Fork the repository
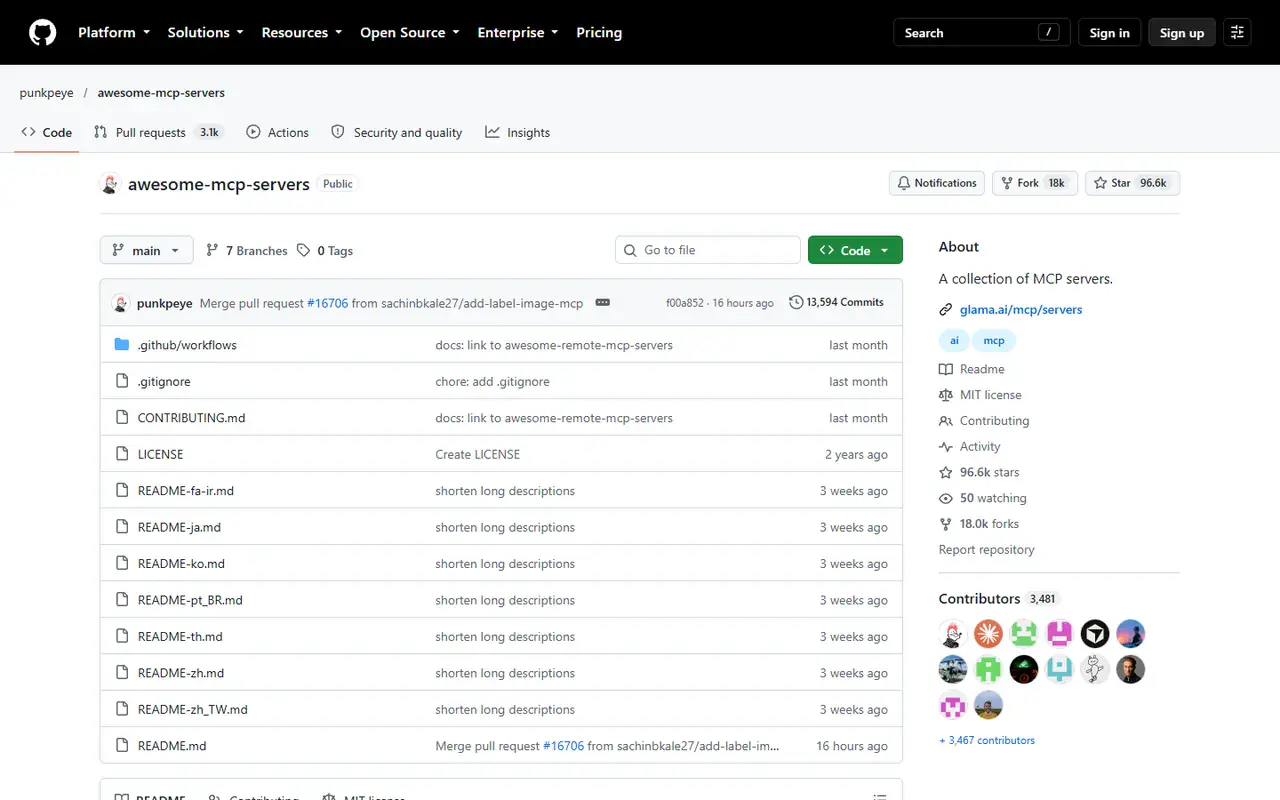Viewport: 1280px width, 800px height. pyautogui.click(x=1034, y=183)
